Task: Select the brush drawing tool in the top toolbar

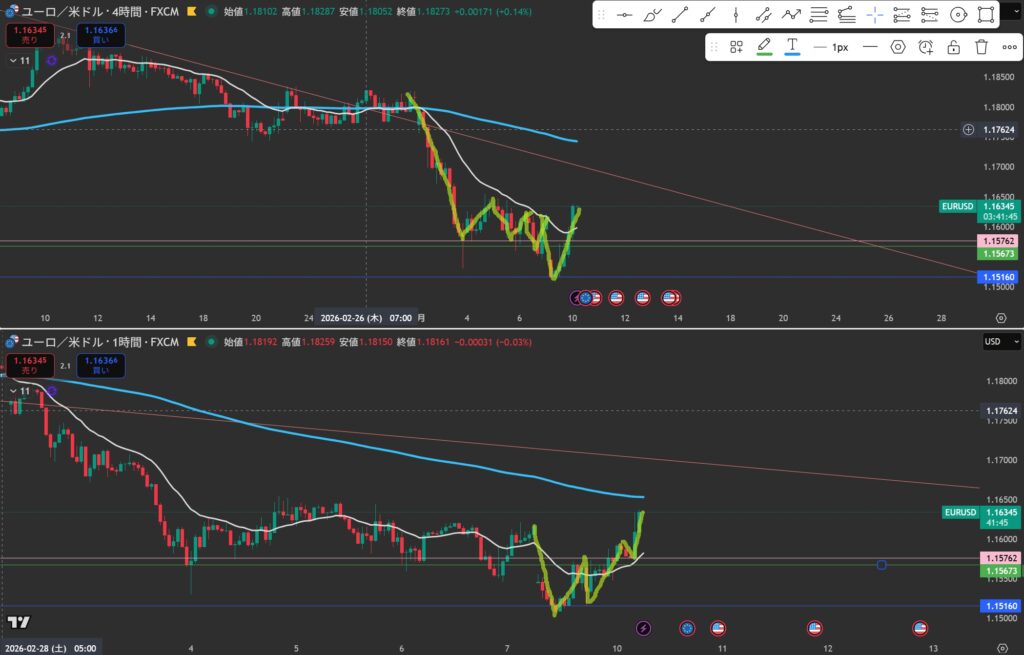Action: click(653, 15)
